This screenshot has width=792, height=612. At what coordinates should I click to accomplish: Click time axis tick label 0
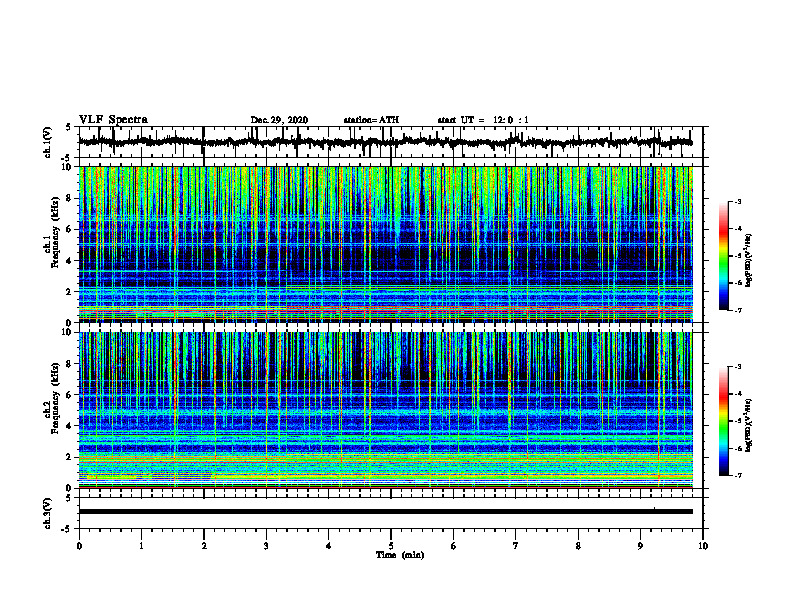pos(79,546)
